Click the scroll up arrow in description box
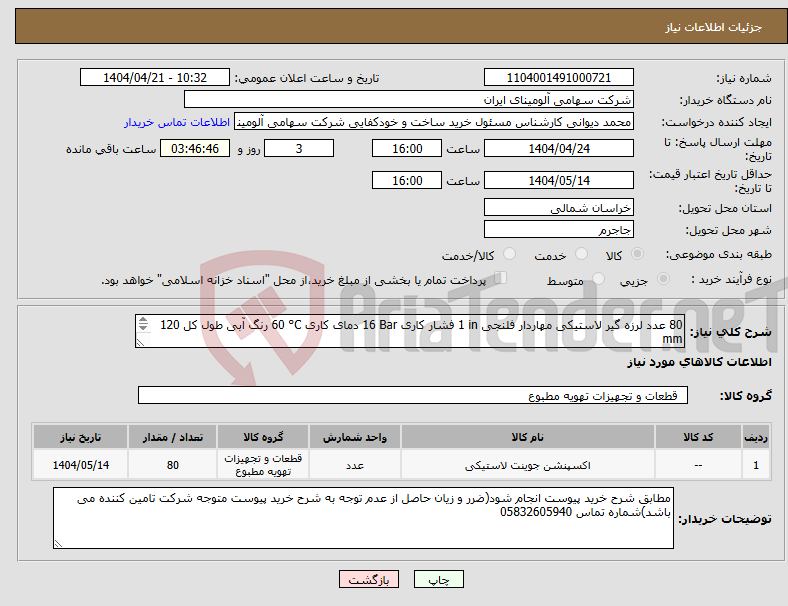Viewport: 788px width, 606px height. [143, 320]
